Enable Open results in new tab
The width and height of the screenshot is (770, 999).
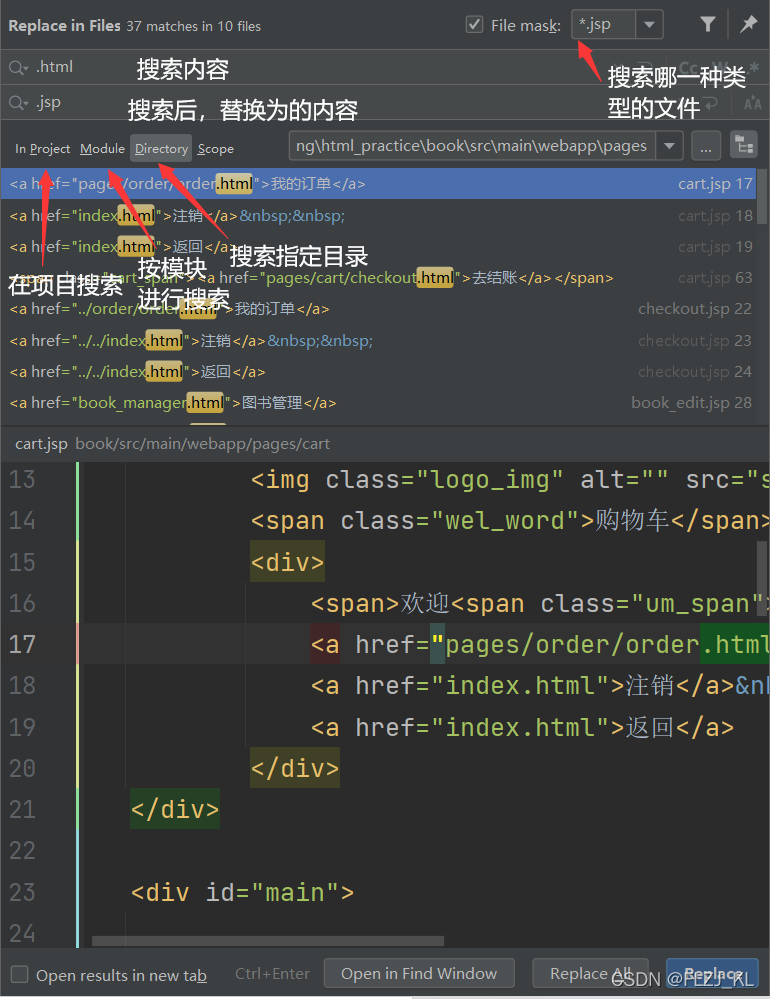20,975
